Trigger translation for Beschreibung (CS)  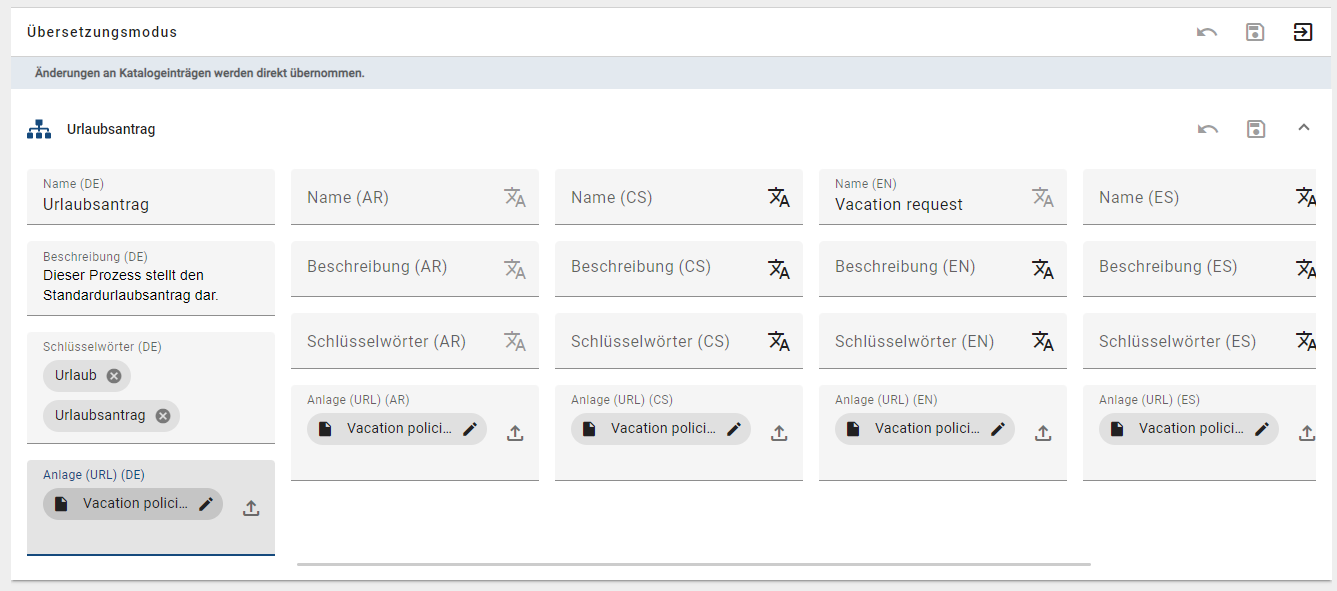pyautogui.click(x=780, y=269)
